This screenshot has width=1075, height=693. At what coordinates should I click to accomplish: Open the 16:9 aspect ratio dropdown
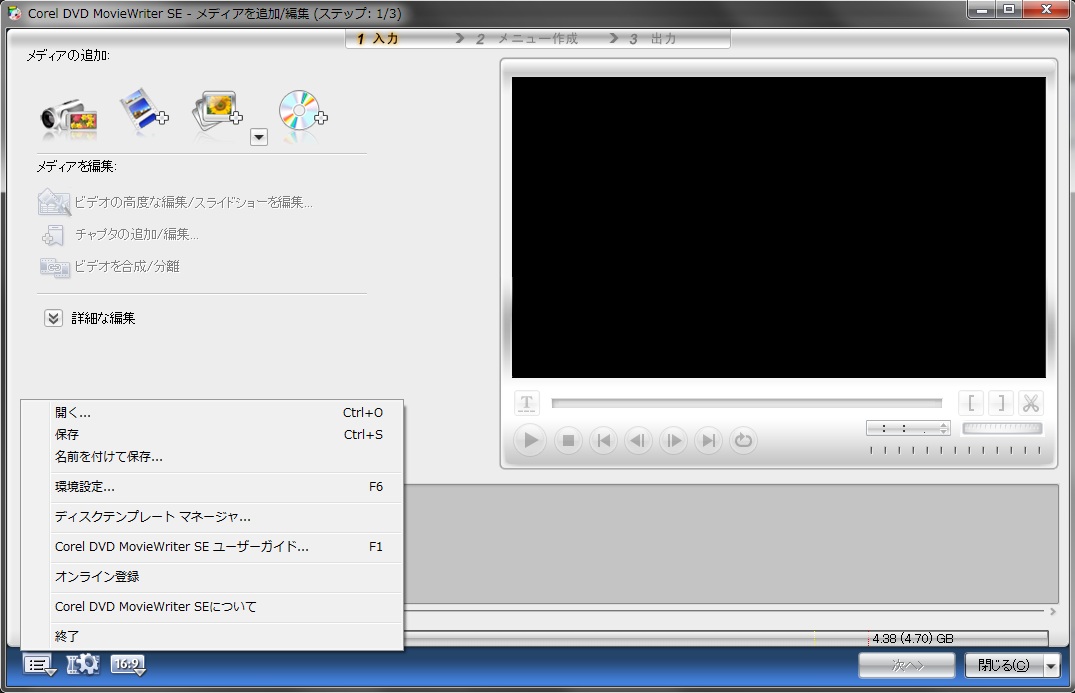point(128,665)
